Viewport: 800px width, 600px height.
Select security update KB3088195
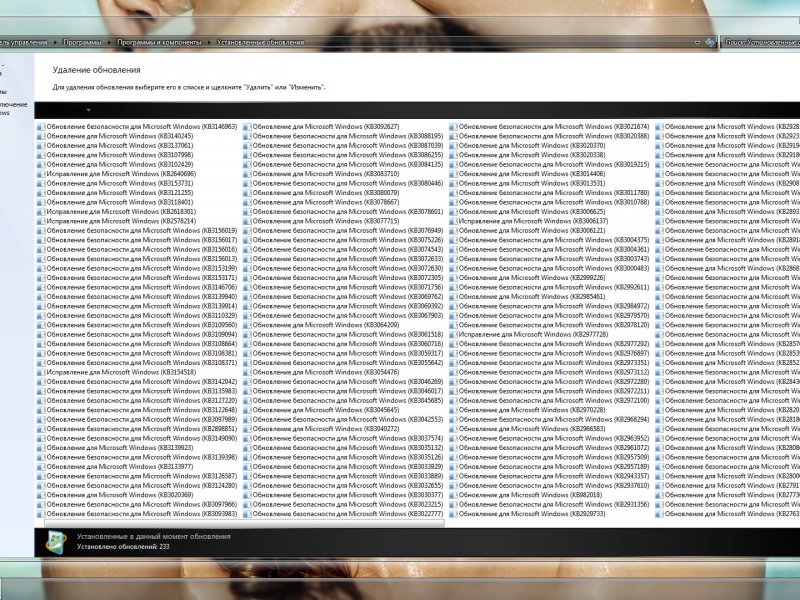click(343, 136)
